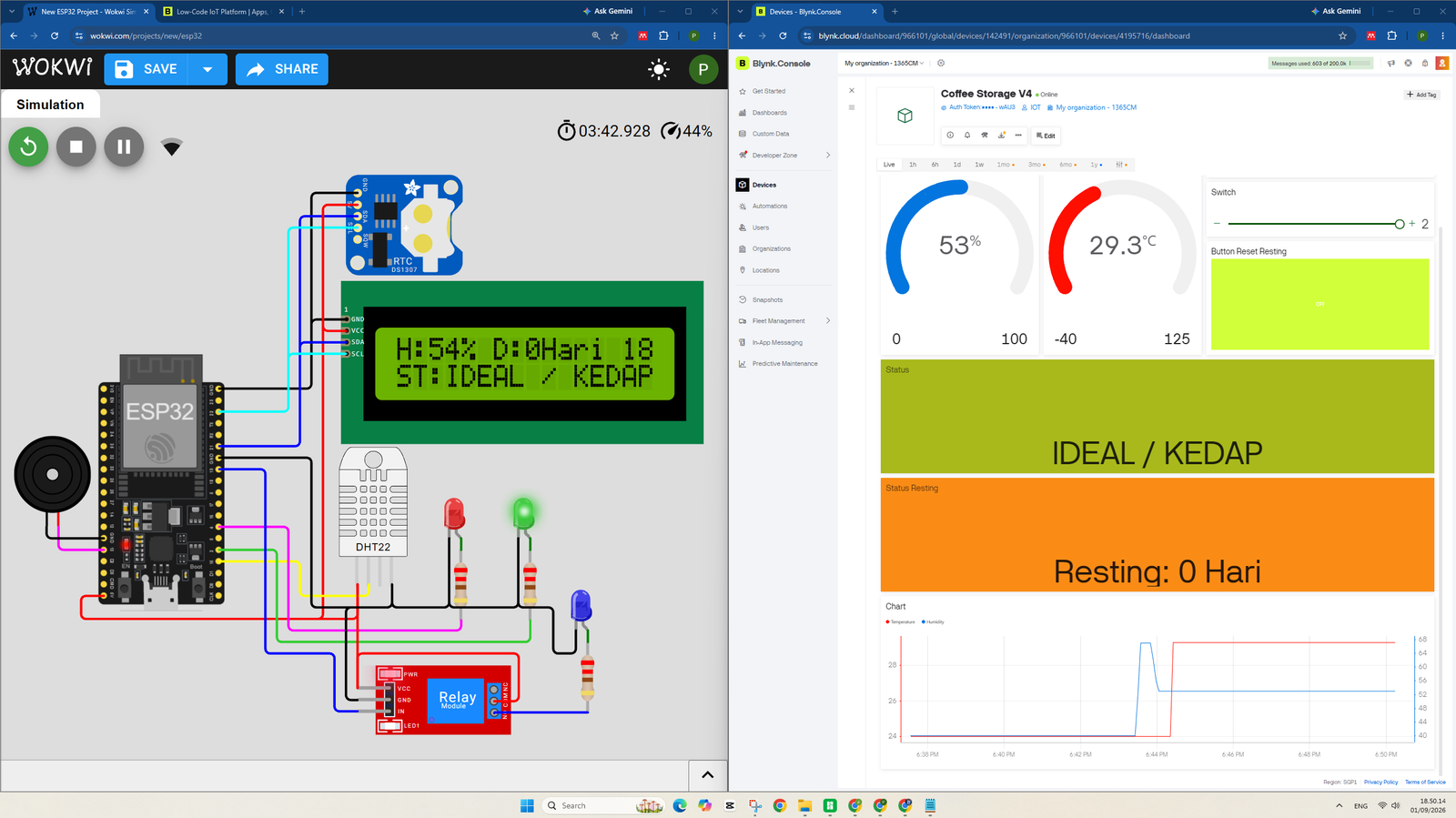Open Custom Data in Blynk sidebar

click(771, 134)
